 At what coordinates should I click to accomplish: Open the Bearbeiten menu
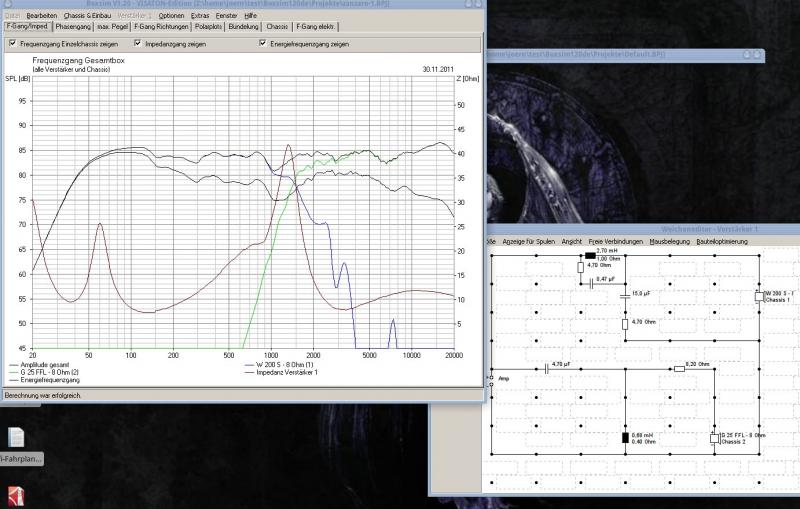(41, 16)
